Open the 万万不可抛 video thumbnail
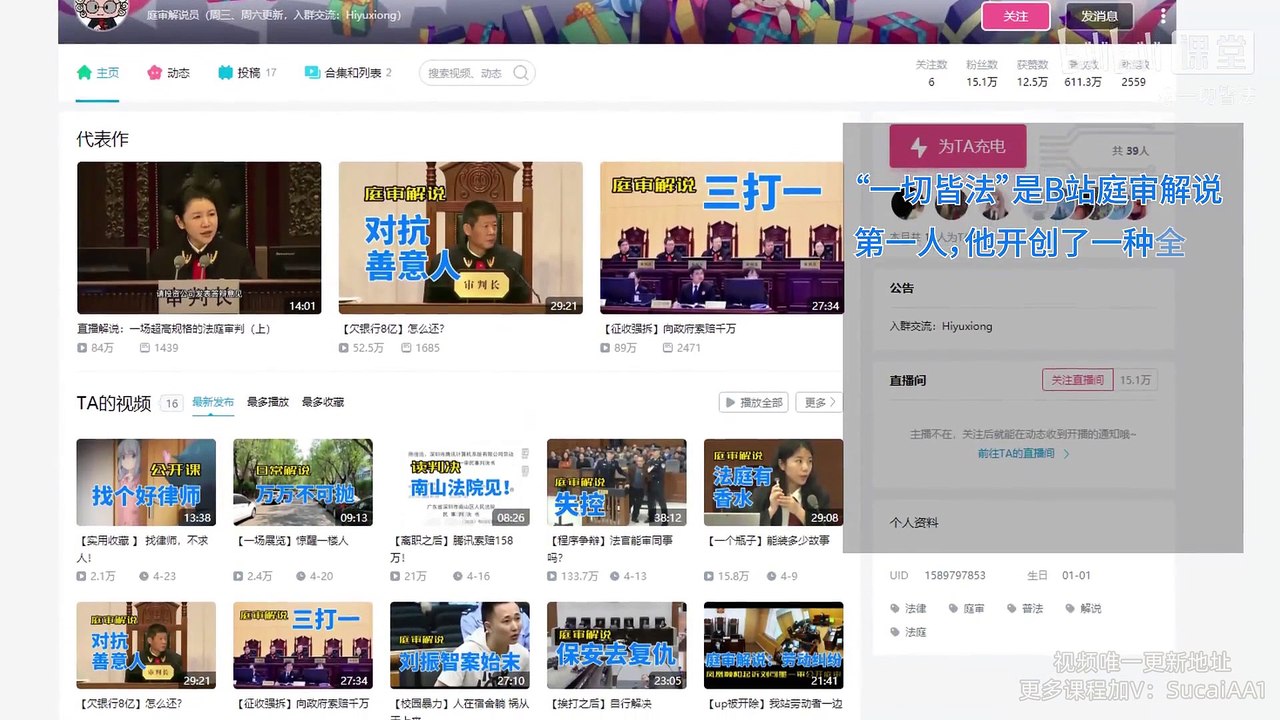Viewport: 1280px width, 720px height. [x=303, y=483]
